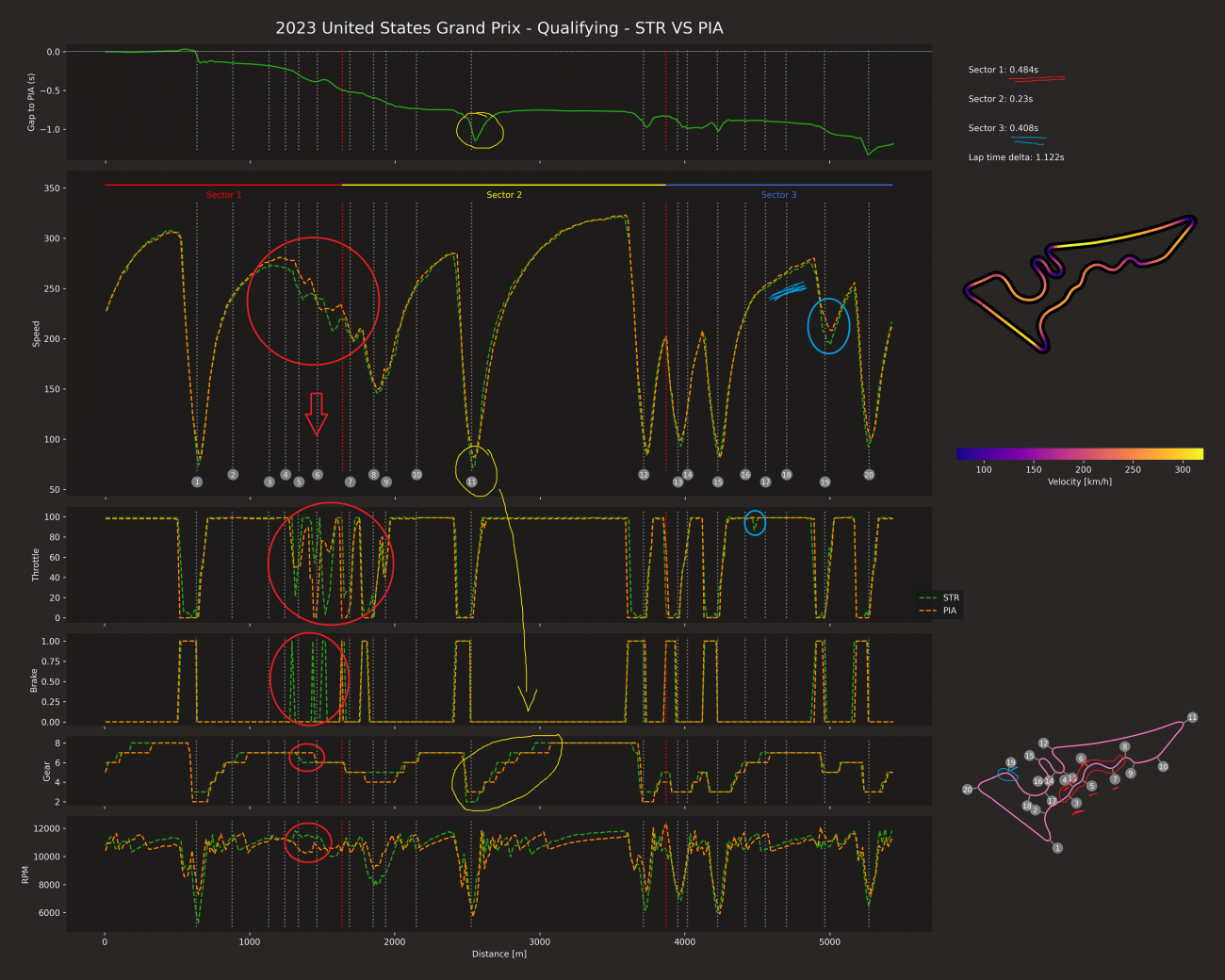Click the chart title 2023 United States Grand Prix
1225x980 pixels.
click(499, 28)
